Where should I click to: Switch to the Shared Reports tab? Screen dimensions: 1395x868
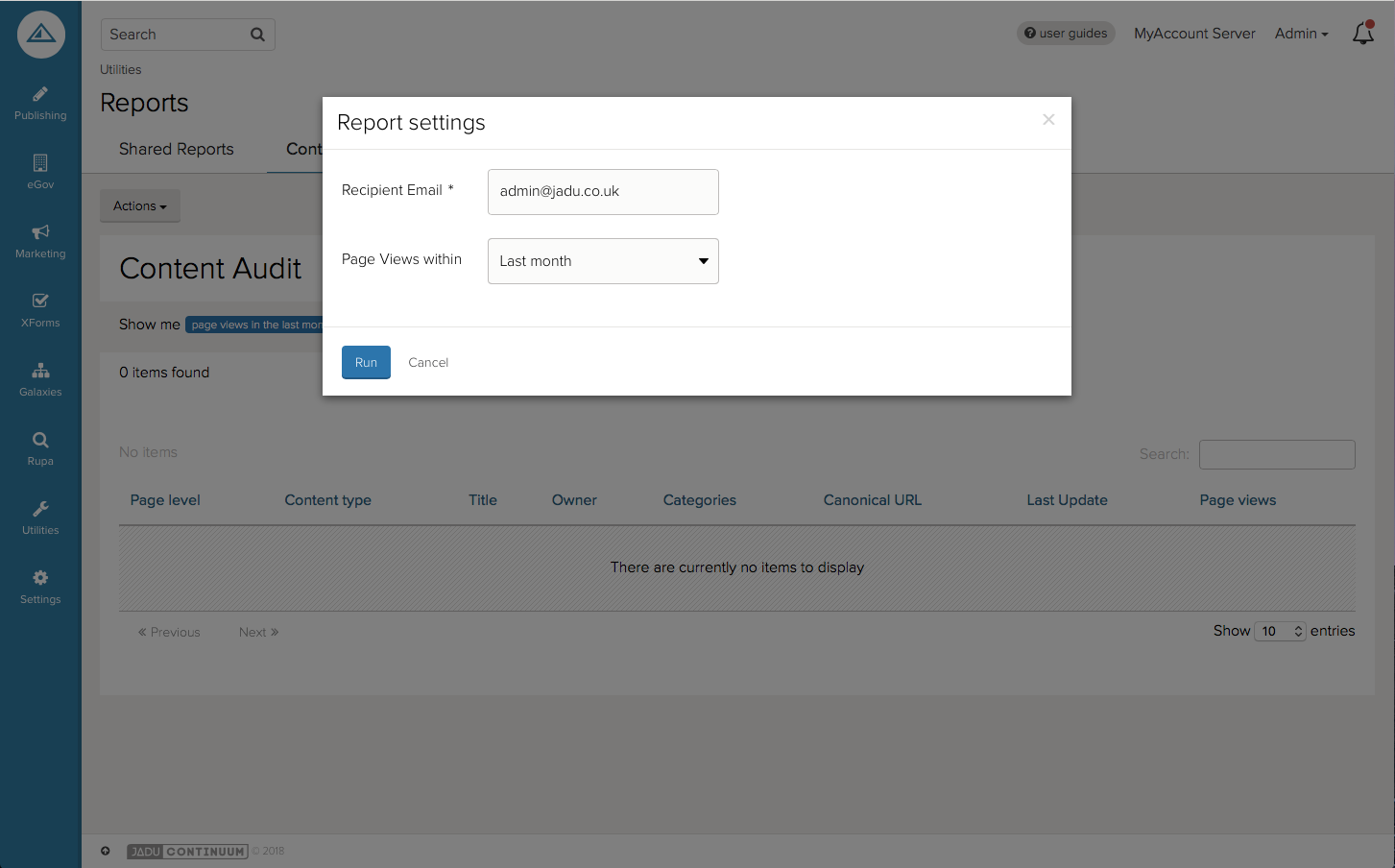tap(177, 149)
